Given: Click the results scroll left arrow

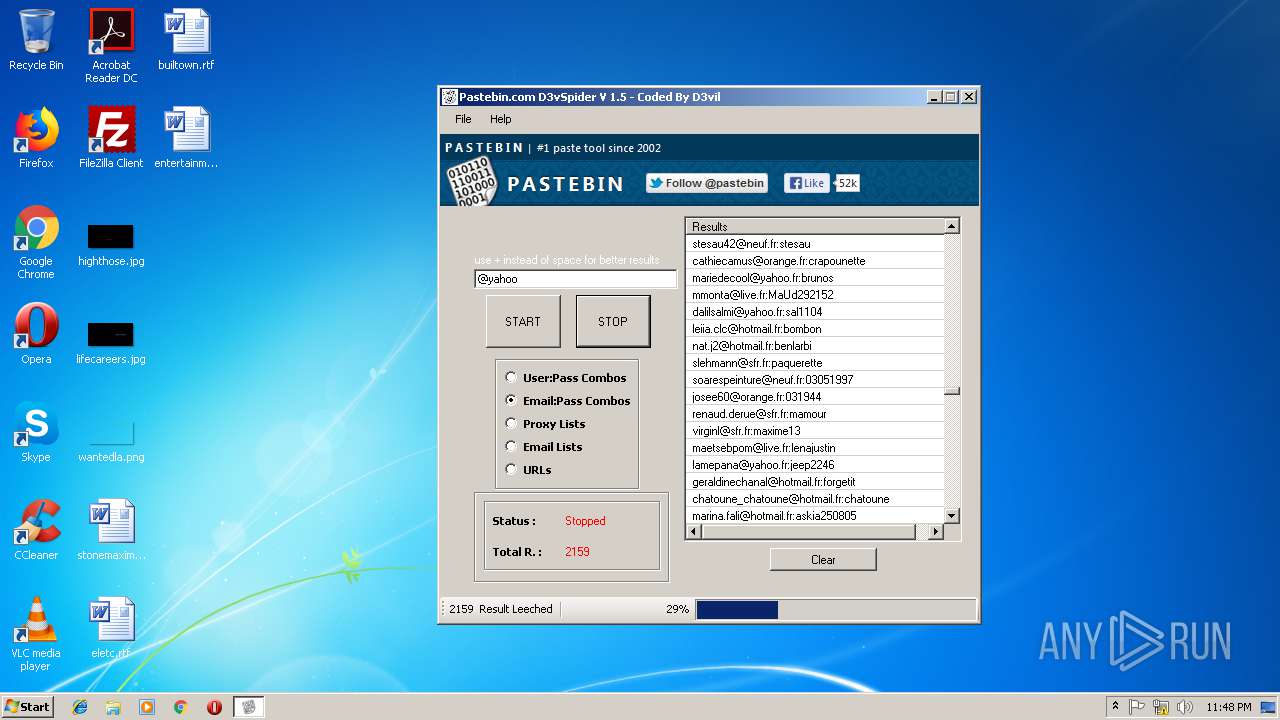Looking at the screenshot, I should 693,532.
